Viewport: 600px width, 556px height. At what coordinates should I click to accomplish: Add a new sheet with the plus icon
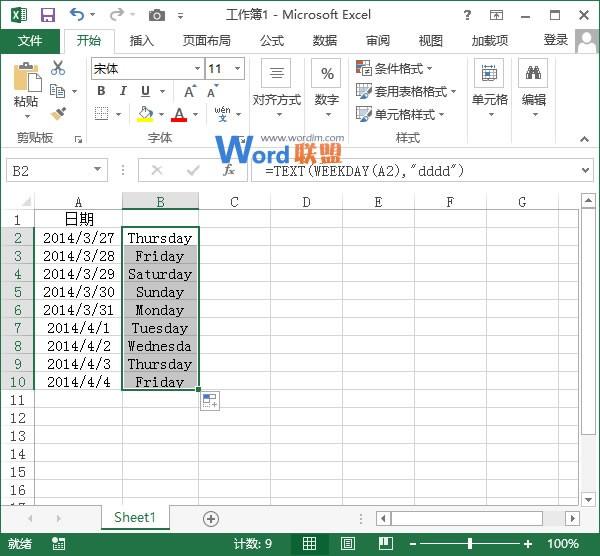pyautogui.click(x=210, y=518)
